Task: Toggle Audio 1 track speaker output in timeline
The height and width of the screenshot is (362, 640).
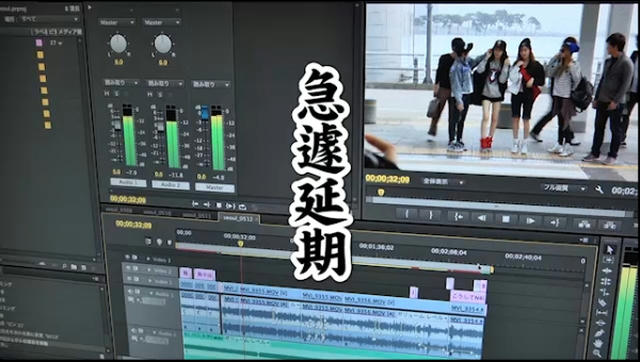Action: coord(131,292)
